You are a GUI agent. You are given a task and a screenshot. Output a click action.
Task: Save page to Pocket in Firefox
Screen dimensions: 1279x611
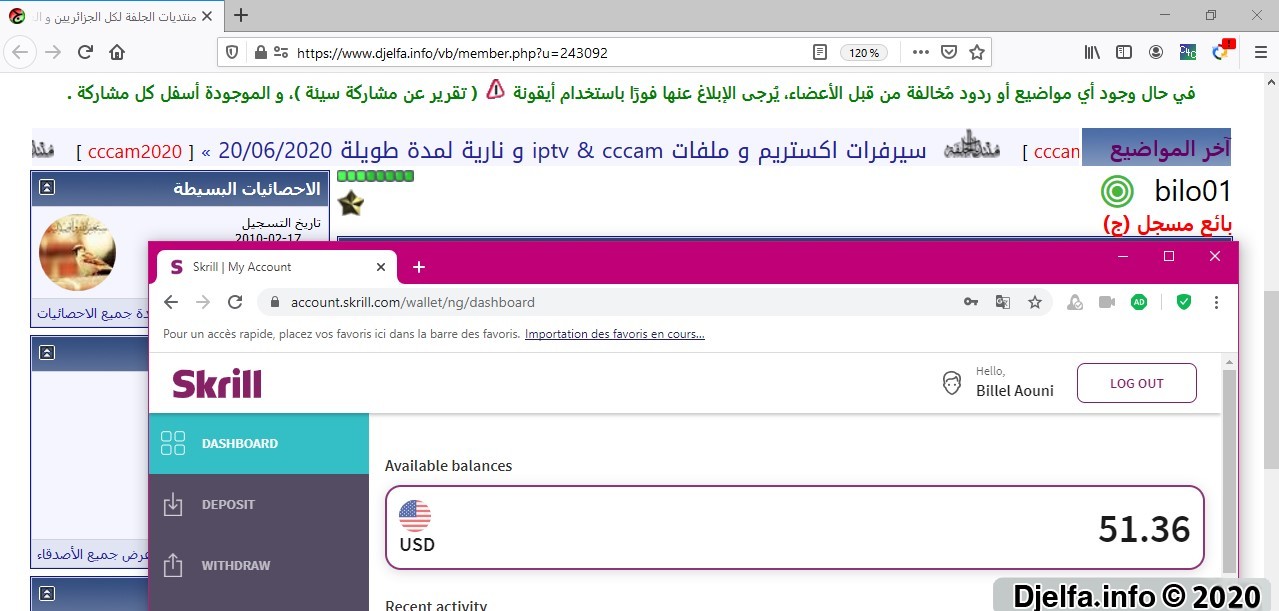pos(949,52)
